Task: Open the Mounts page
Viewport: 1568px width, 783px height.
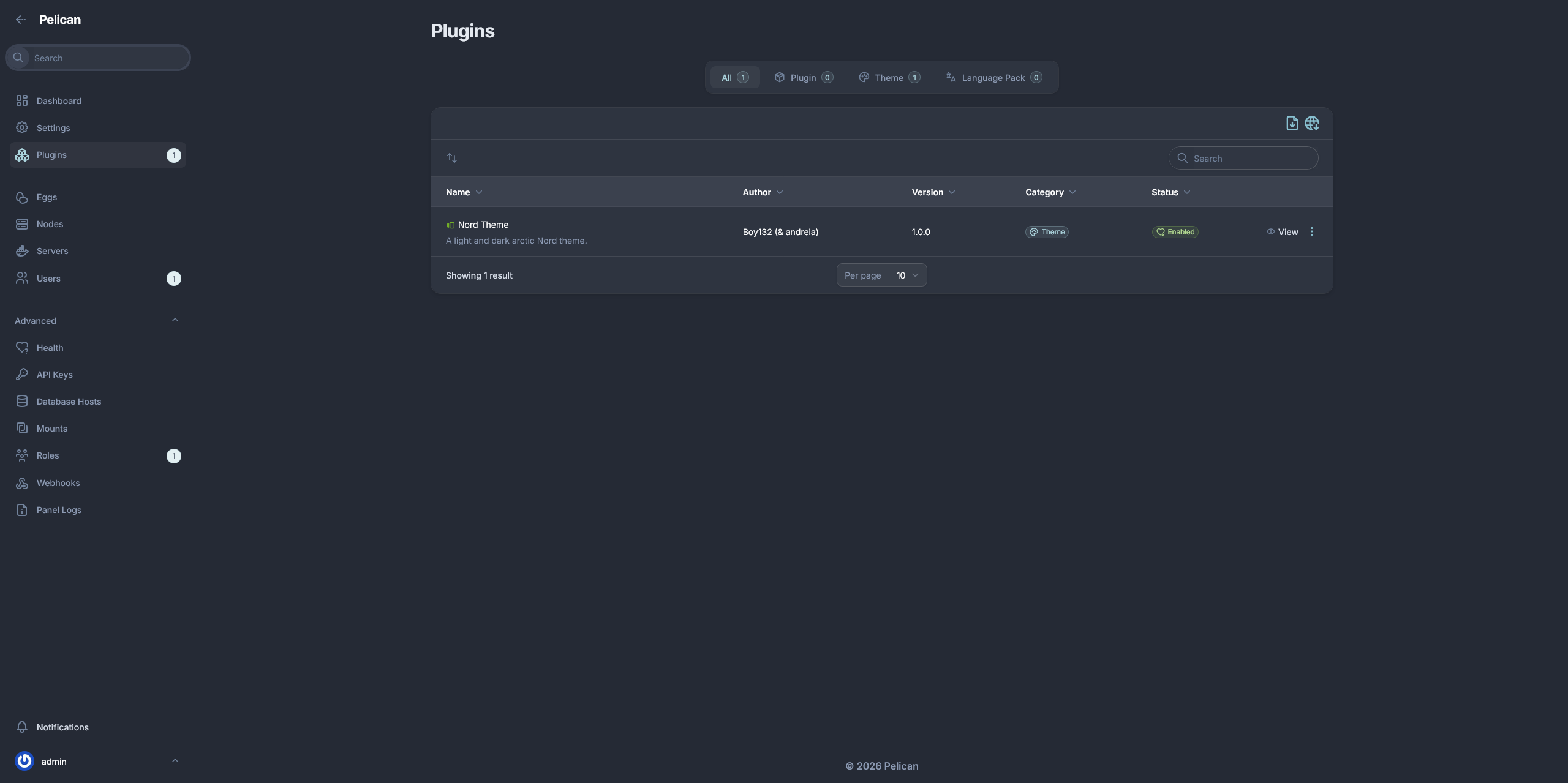Action: point(98,428)
